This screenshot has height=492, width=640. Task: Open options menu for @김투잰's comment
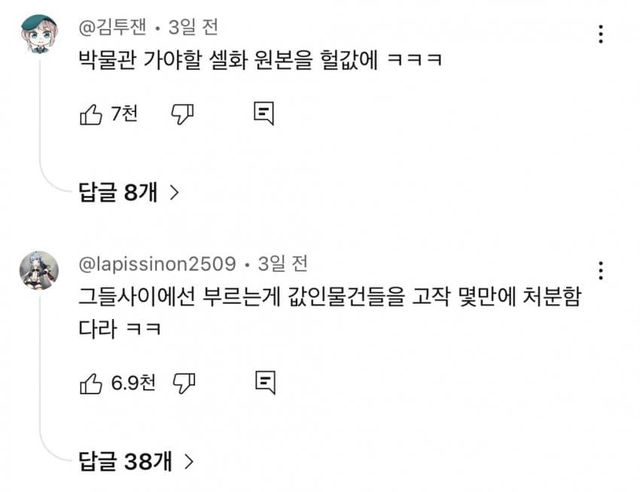tap(600, 35)
